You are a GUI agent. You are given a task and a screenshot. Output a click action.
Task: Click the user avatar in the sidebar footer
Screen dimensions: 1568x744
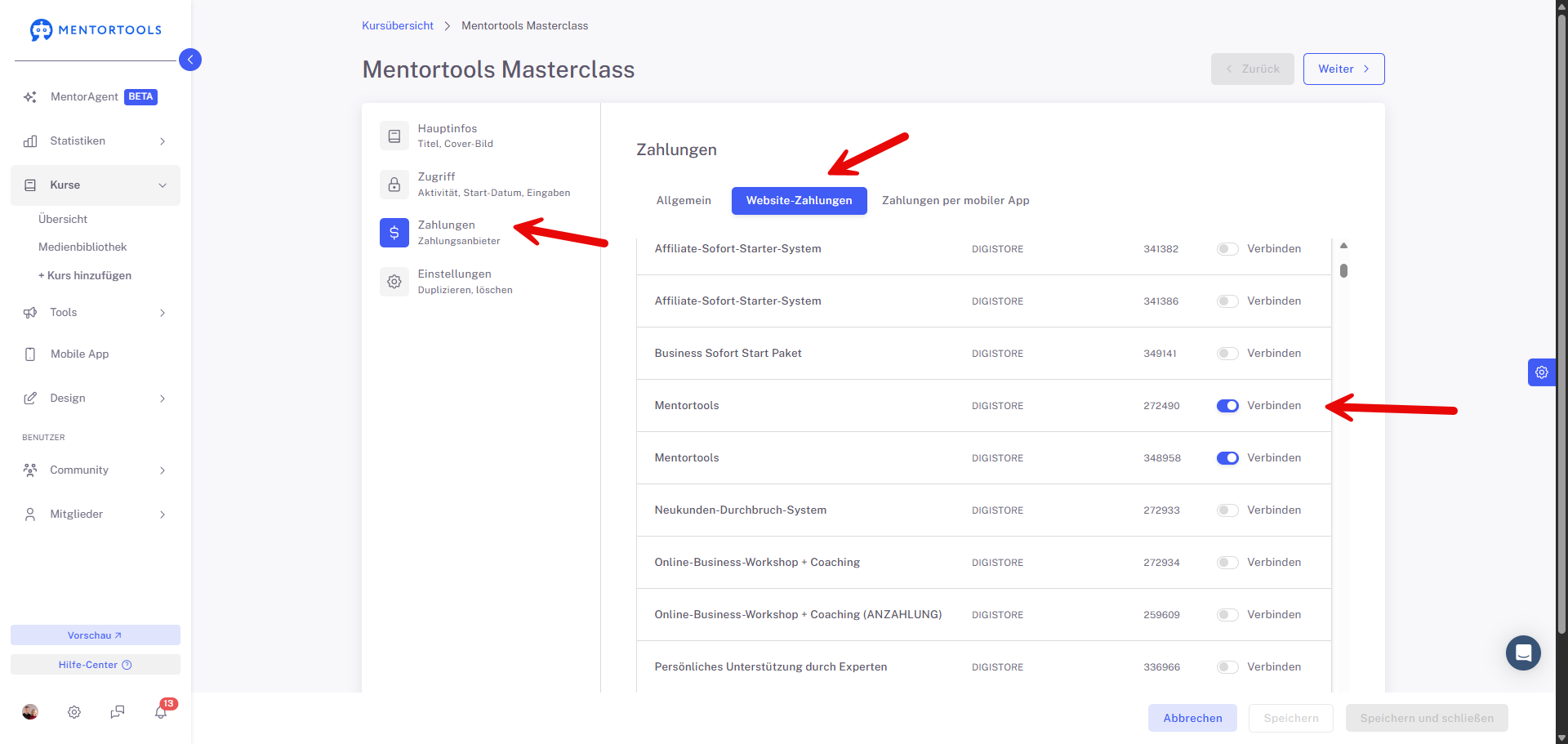(30, 712)
